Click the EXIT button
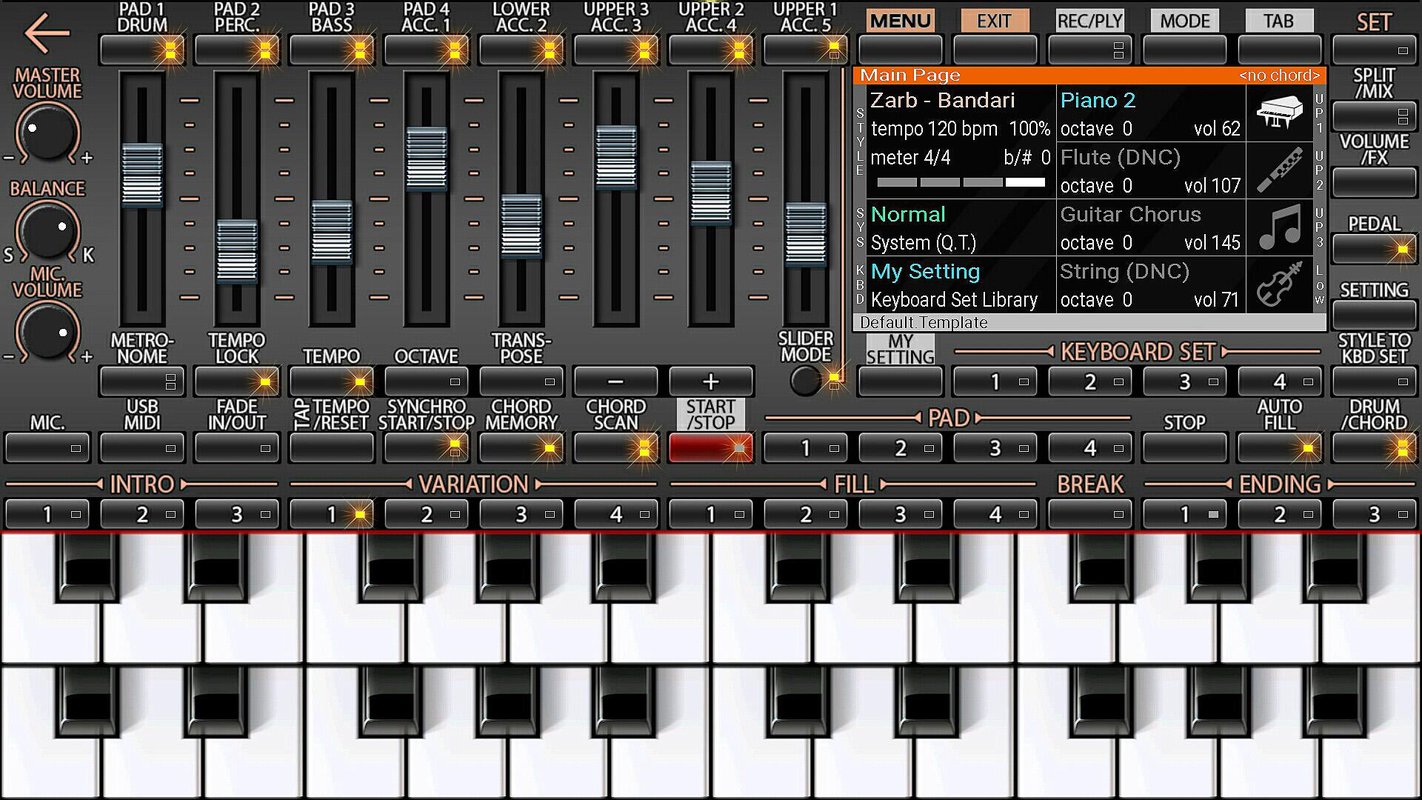Viewport: 1422px width, 800px height. [x=996, y=50]
